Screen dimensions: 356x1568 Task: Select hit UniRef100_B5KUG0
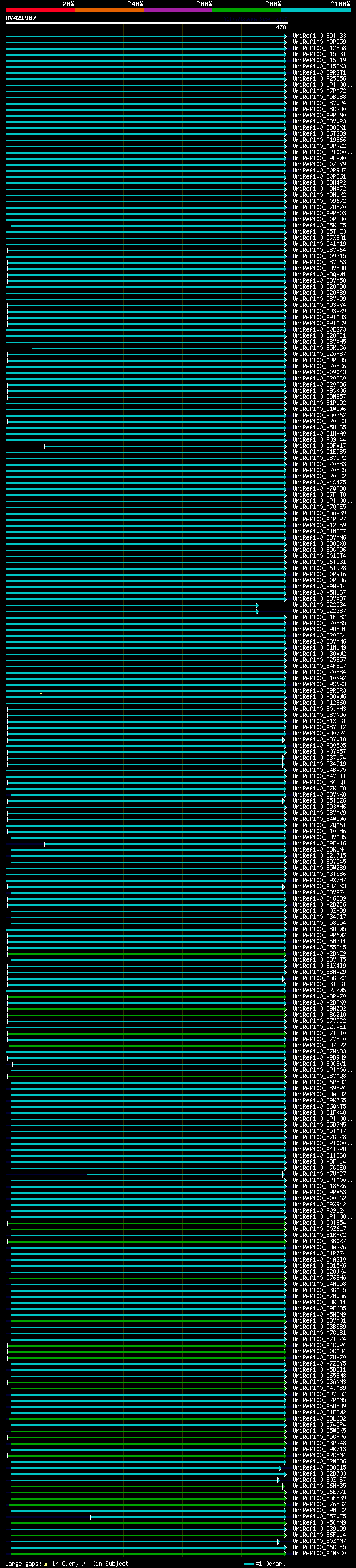click(x=319, y=348)
